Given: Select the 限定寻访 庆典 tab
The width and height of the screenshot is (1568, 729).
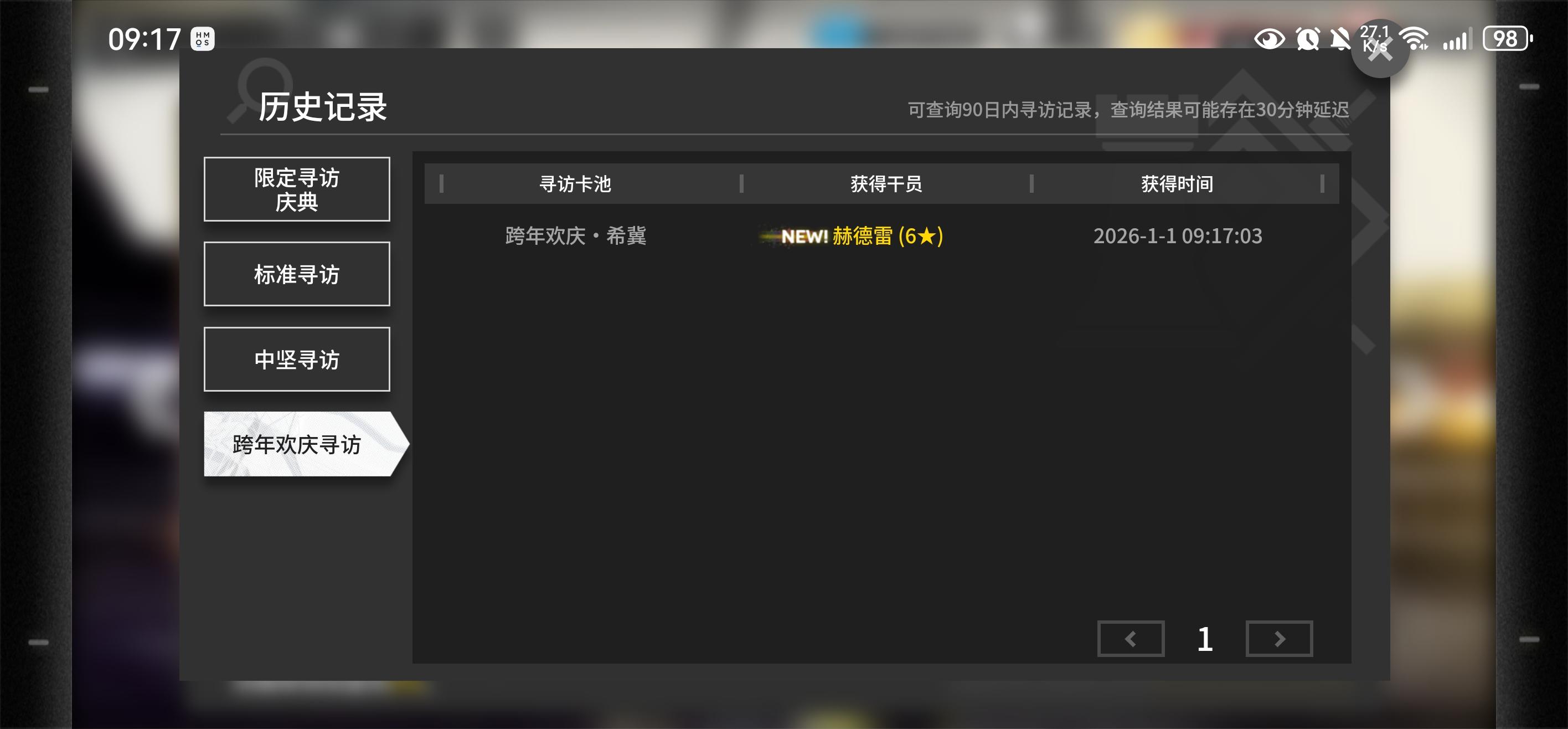Looking at the screenshot, I should 296,189.
